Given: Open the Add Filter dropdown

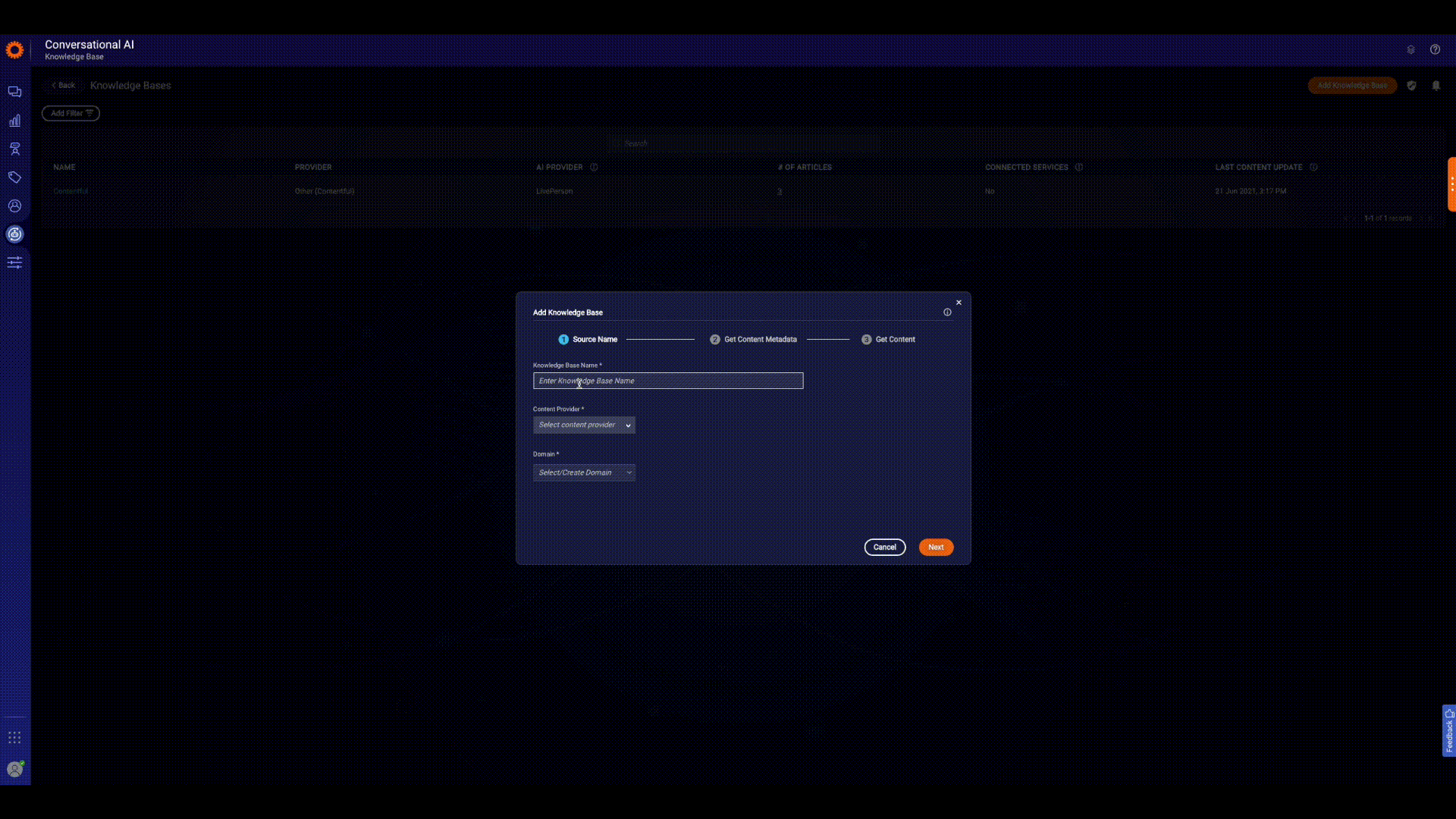Looking at the screenshot, I should [x=71, y=114].
